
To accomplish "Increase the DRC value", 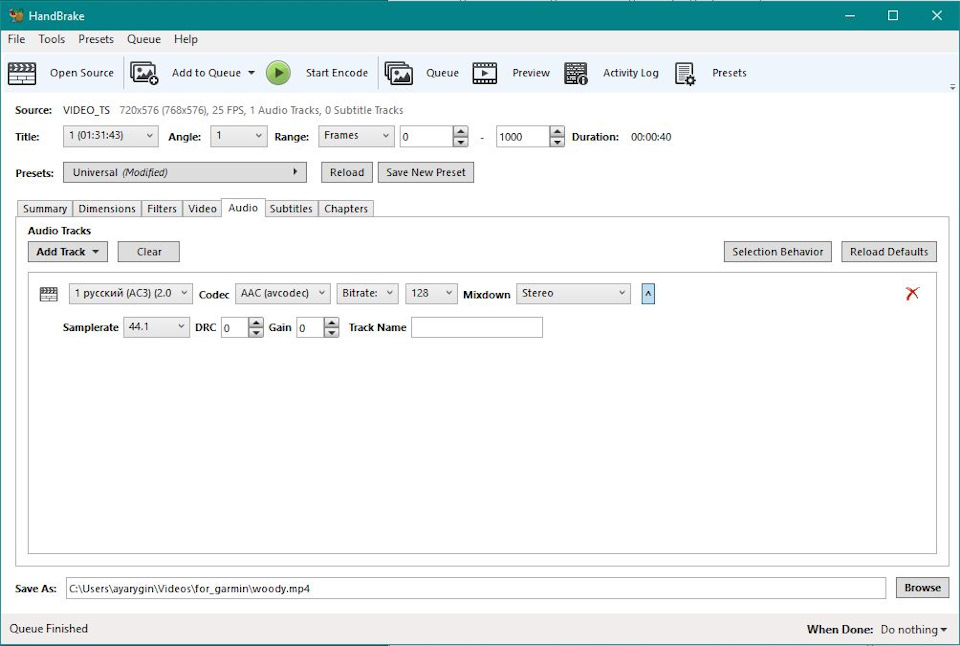I will [x=256, y=323].
